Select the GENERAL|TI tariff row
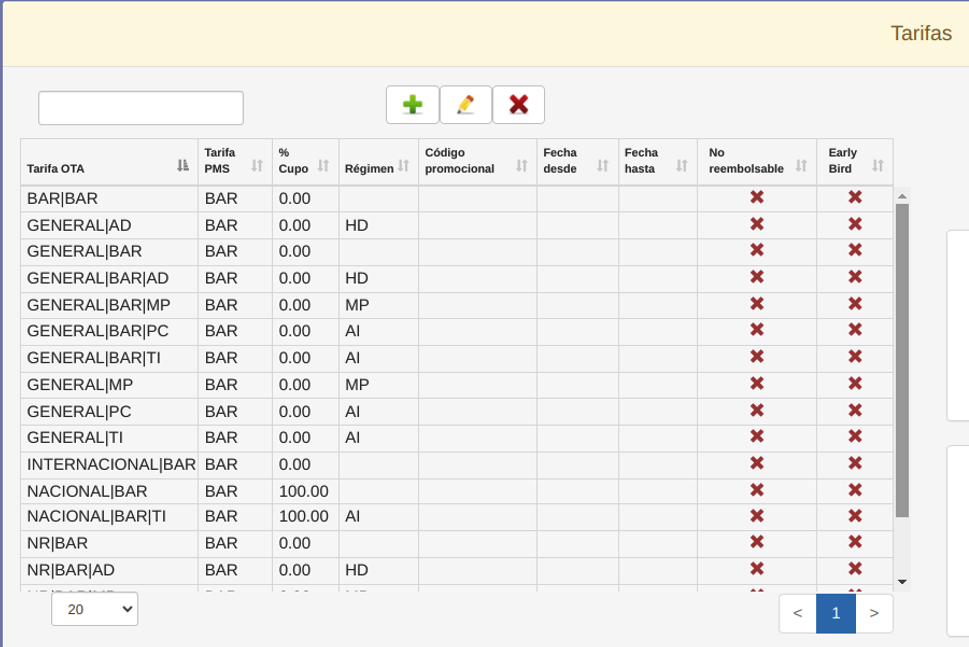 click(x=457, y=438)
